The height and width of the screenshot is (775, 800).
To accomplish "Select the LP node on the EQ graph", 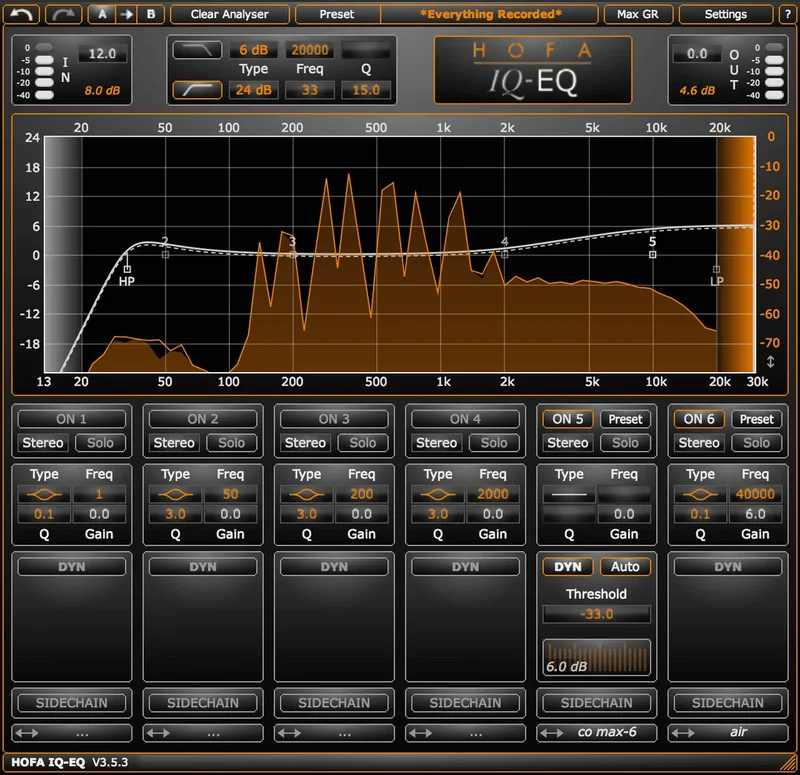I will click(x=716, y=269).
